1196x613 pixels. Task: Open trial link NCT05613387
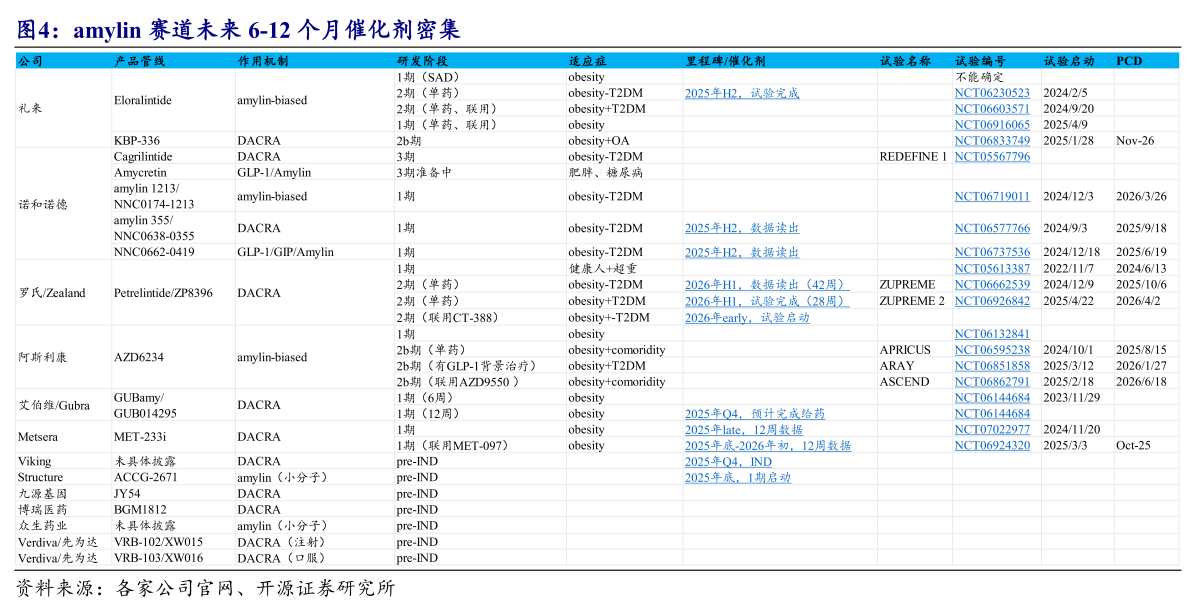(x=992, y=269)
